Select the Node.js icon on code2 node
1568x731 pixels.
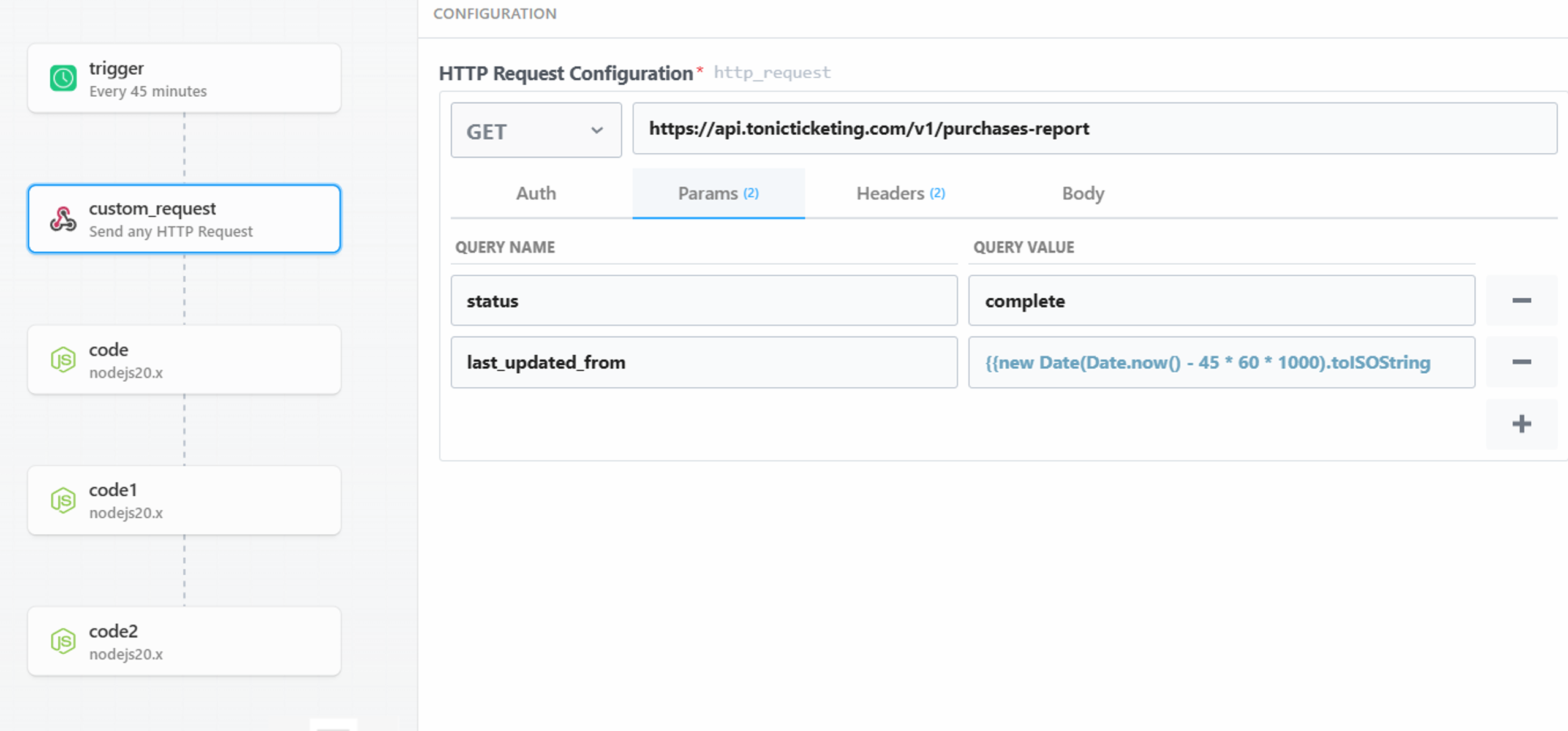pyautogui.click(x=64, y=641)
